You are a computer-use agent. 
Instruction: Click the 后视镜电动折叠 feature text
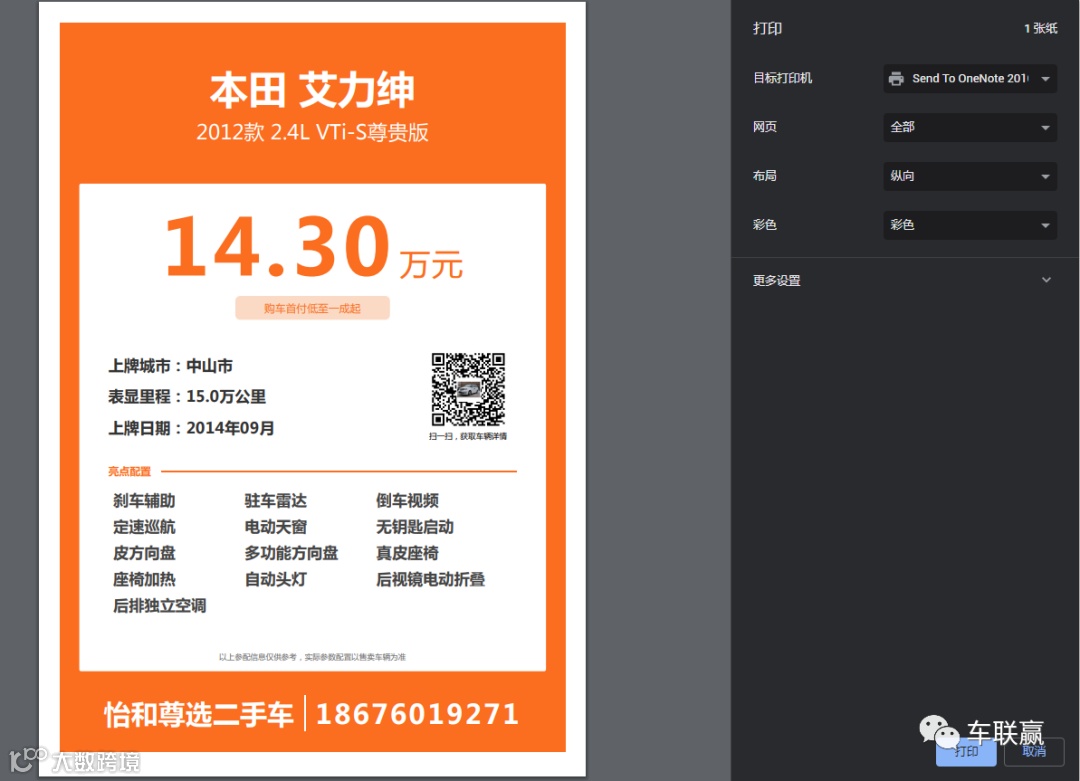(430, 579)
